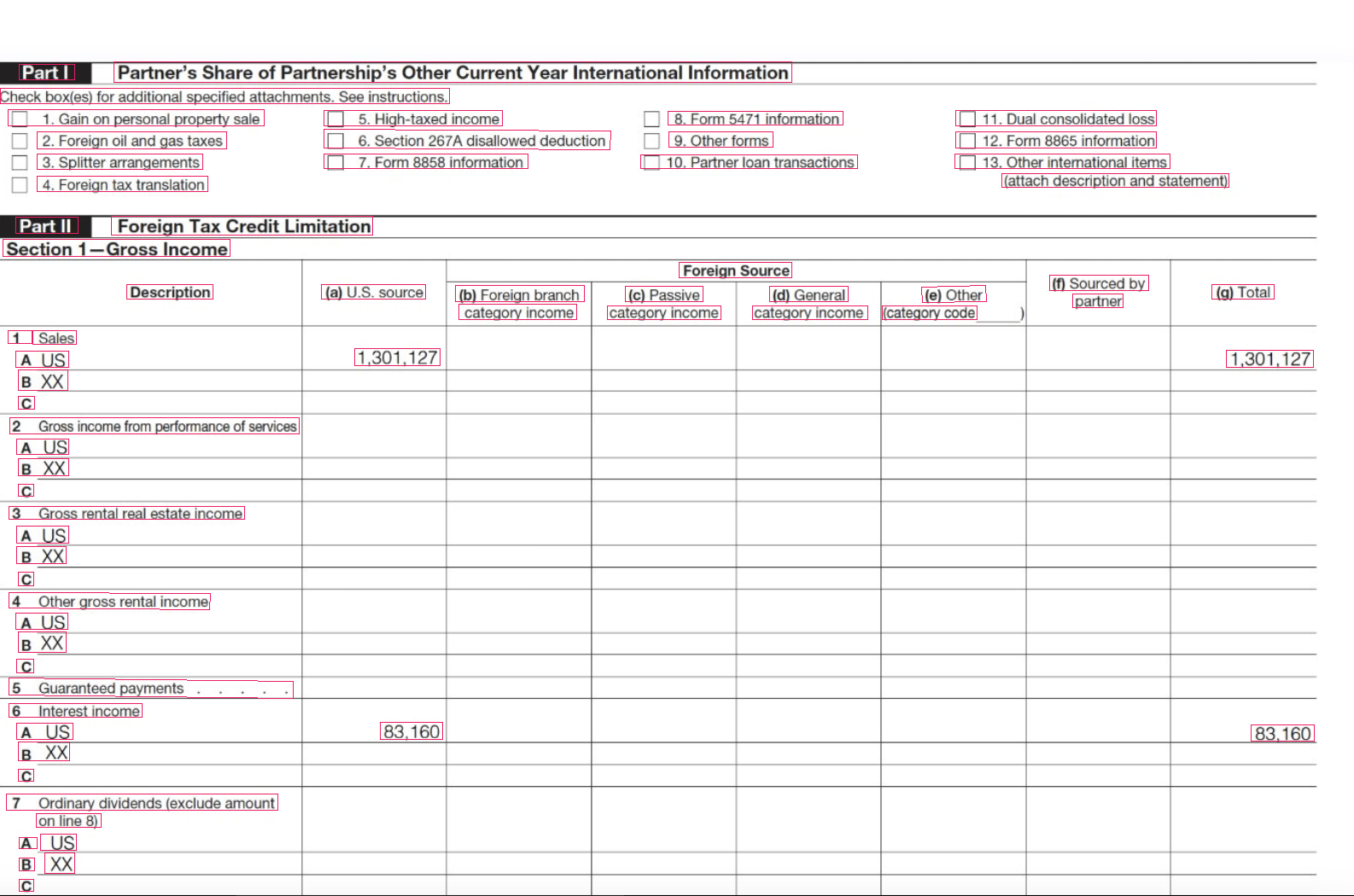This screenshot has height=896, width=1354.
Task: Click XX code under Ordinary dividends
Action: pos(61,864)
